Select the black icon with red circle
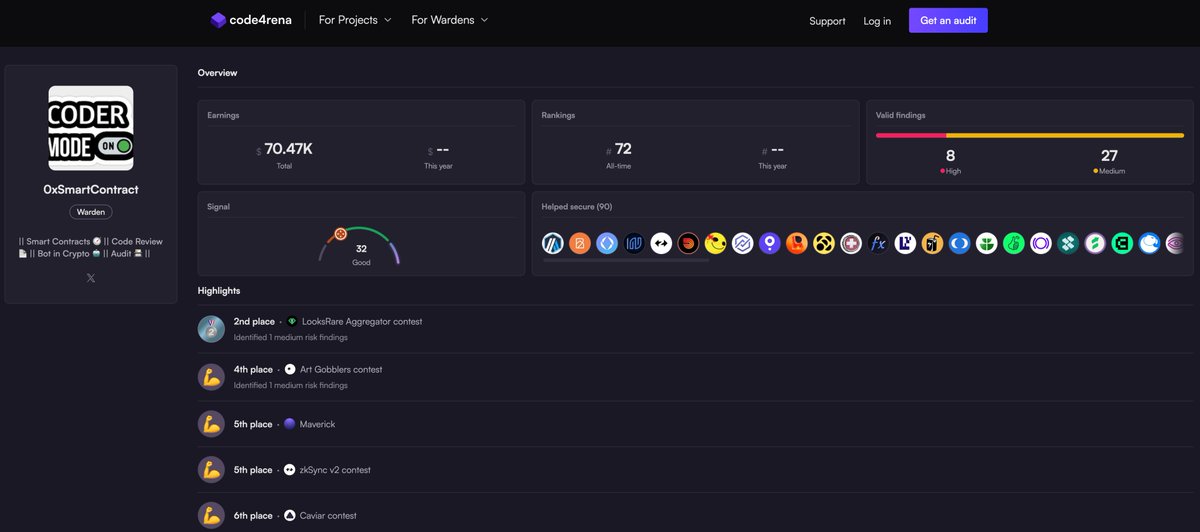1200x532 pixels. point(688,243)
